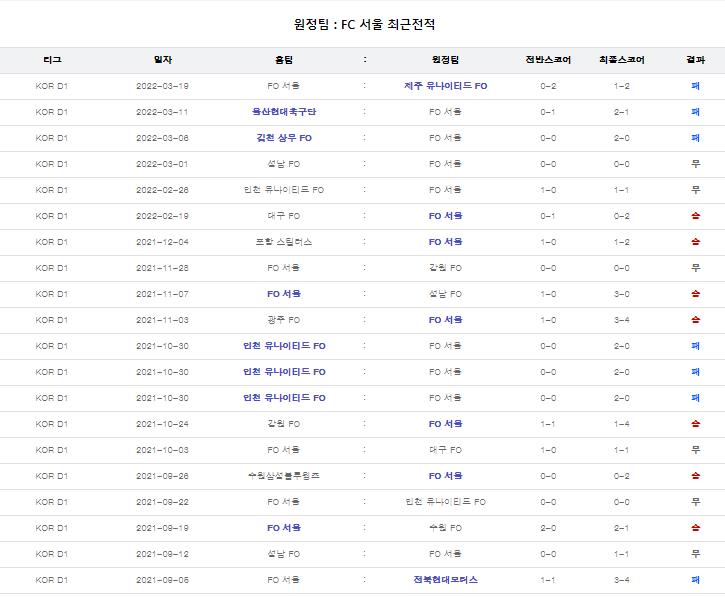Click the 리그 column header

tap(52, 60)
